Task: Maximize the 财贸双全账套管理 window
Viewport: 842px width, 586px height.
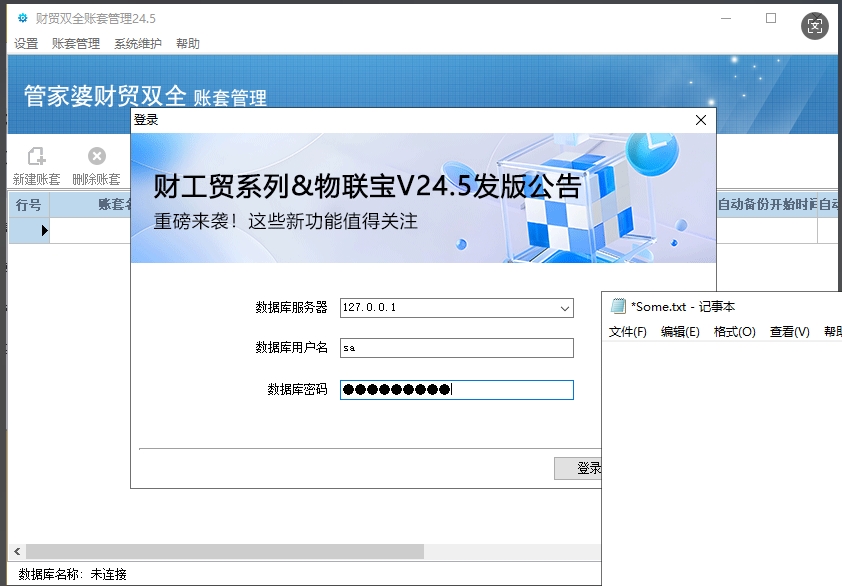Action: 771,18
